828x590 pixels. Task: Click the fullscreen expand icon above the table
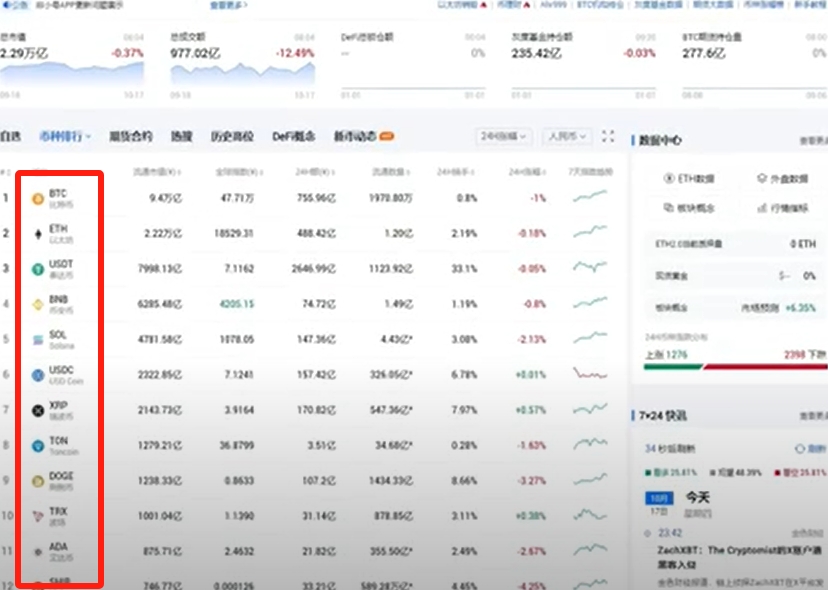(608, 136)
